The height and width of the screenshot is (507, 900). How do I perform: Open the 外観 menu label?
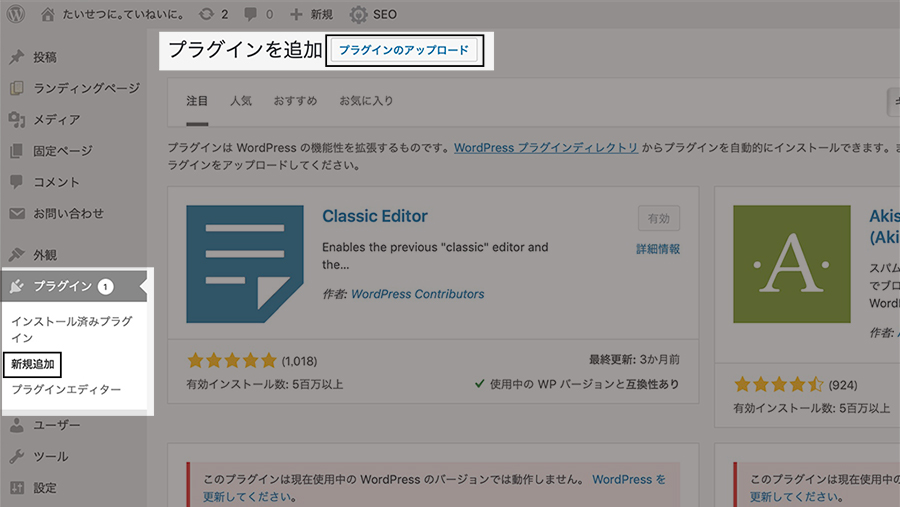point(45,254)
